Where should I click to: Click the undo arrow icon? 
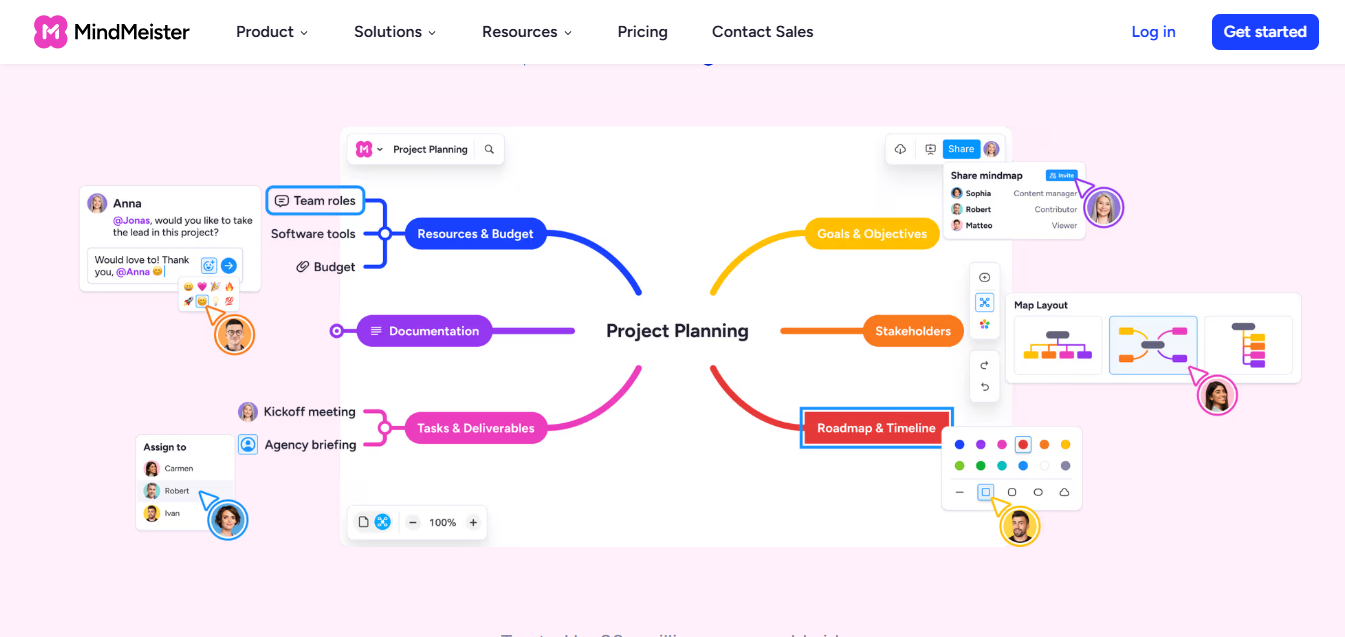tap(985, 387)
